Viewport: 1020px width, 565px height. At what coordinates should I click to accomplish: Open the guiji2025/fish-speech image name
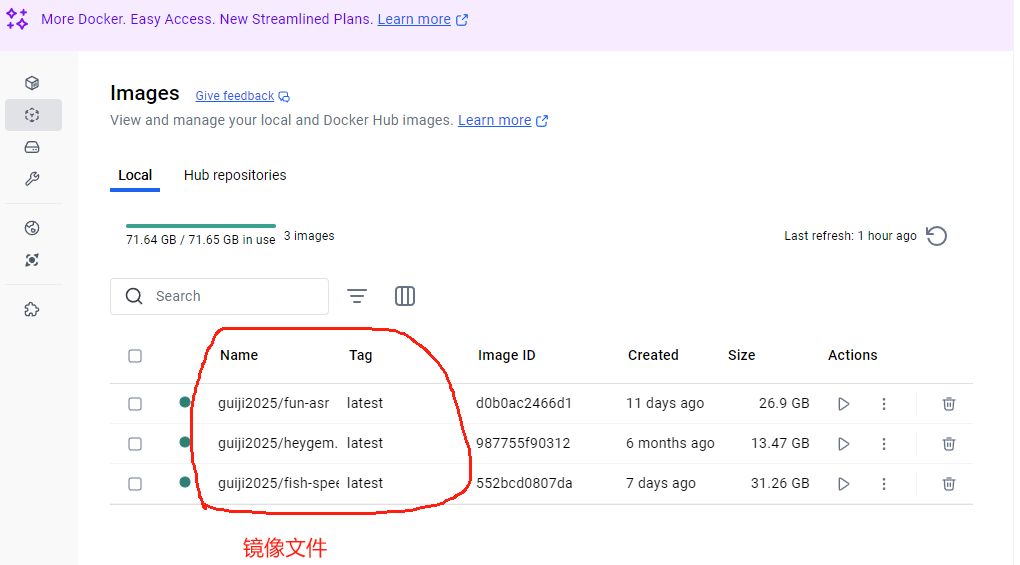[x=278, y=483]
